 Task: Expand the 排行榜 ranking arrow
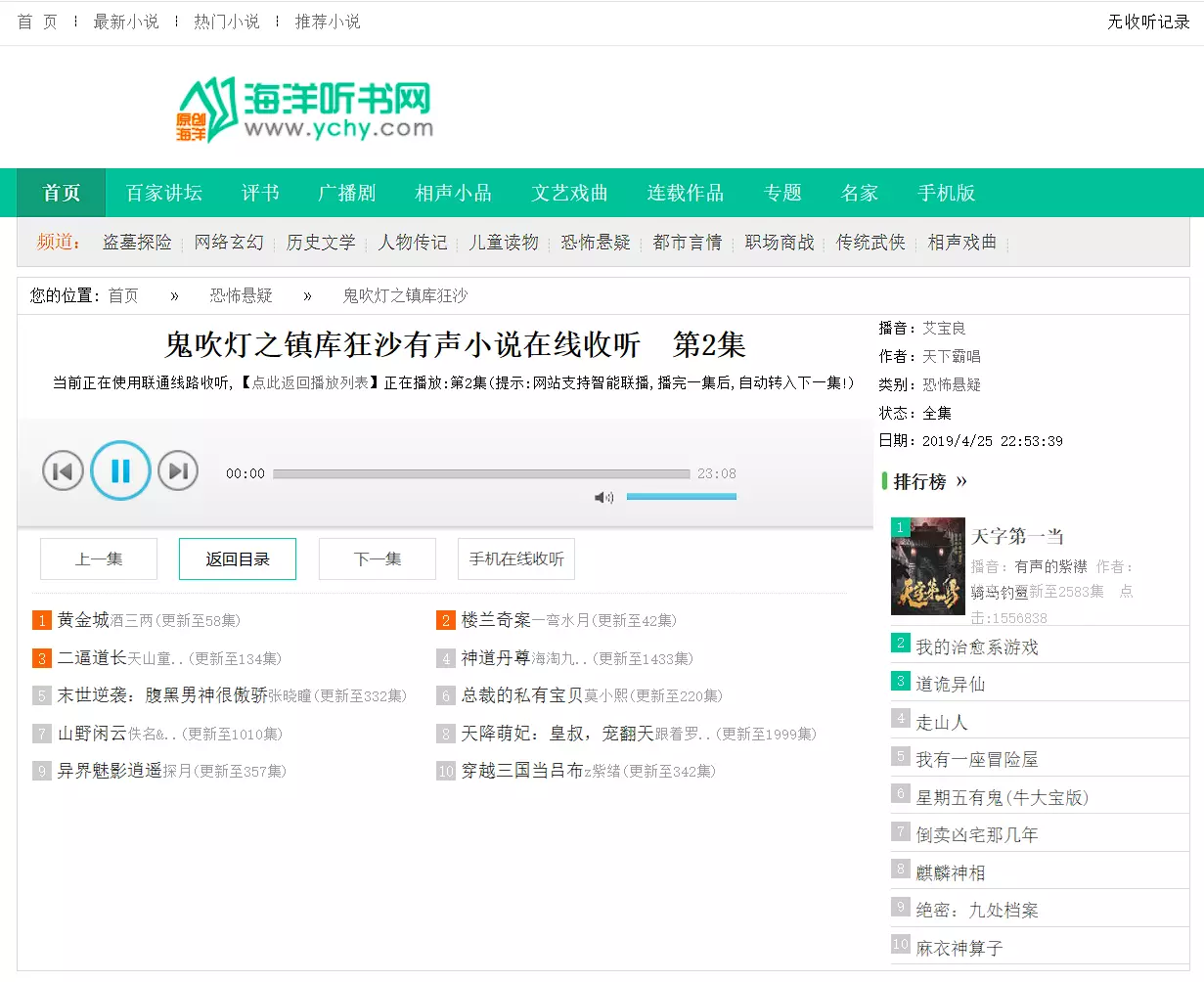[961, 481]
